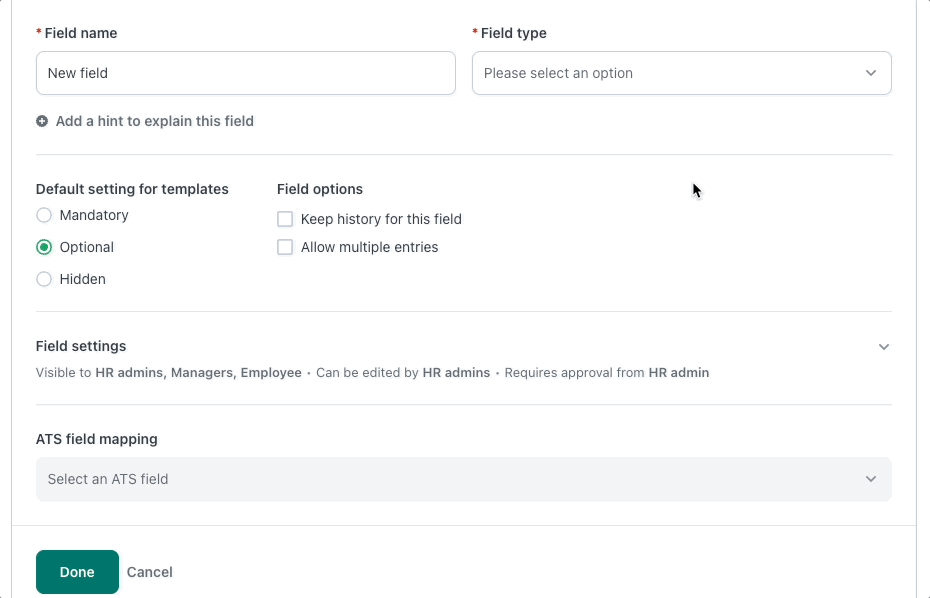Click the Done button
The height and width of the screenshot is (598, 930).
pyautogui.click(x=77, y=572)
